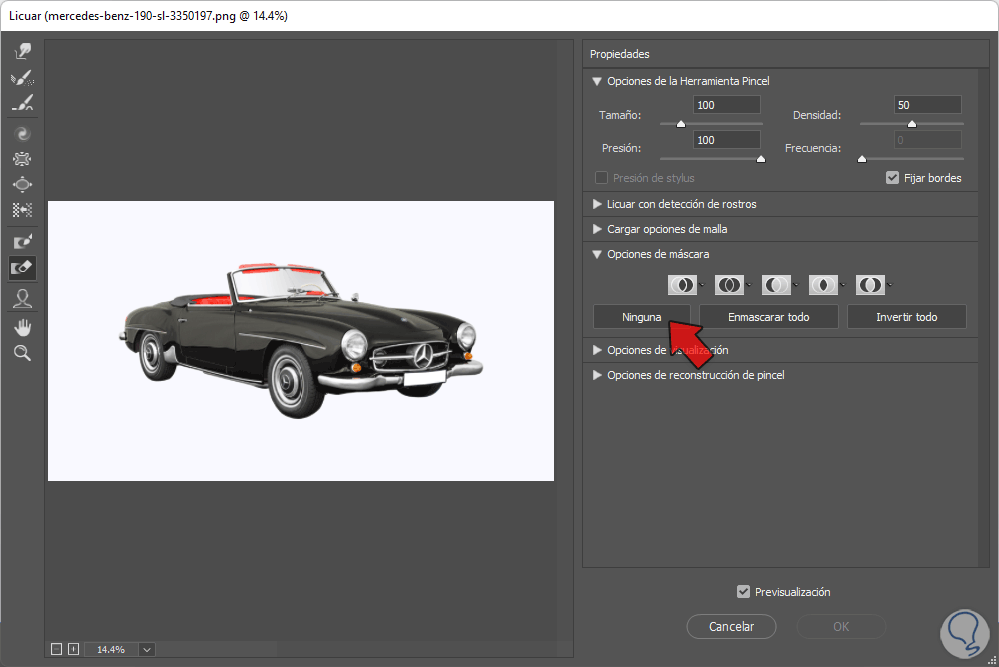Select the Forward Warp tool
The width and height of the screenshot is (999, 667).
[22, 51]
